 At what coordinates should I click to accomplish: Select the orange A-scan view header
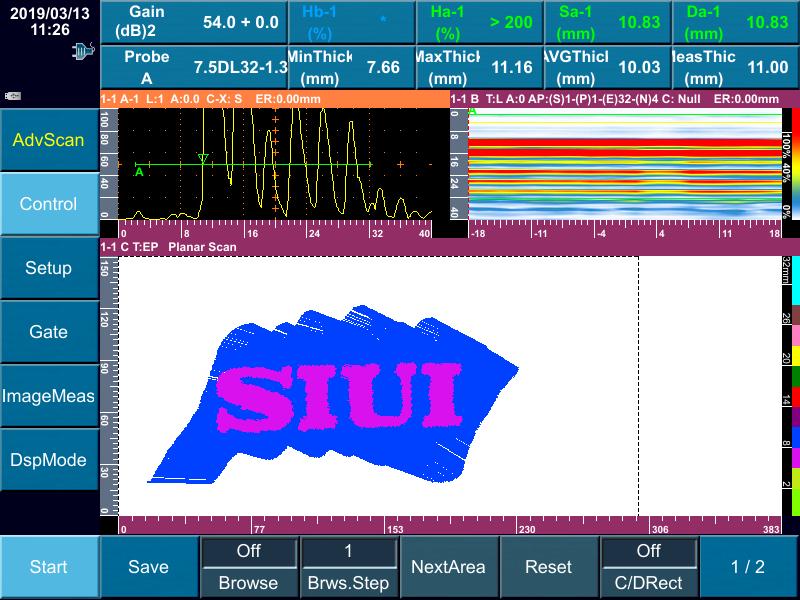click(x=275, y=99)
